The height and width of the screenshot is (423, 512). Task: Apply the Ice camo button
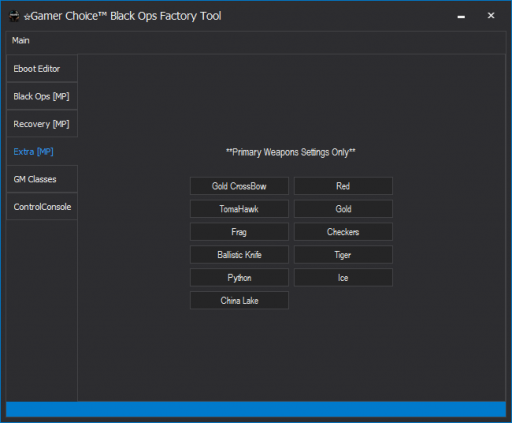343,278
